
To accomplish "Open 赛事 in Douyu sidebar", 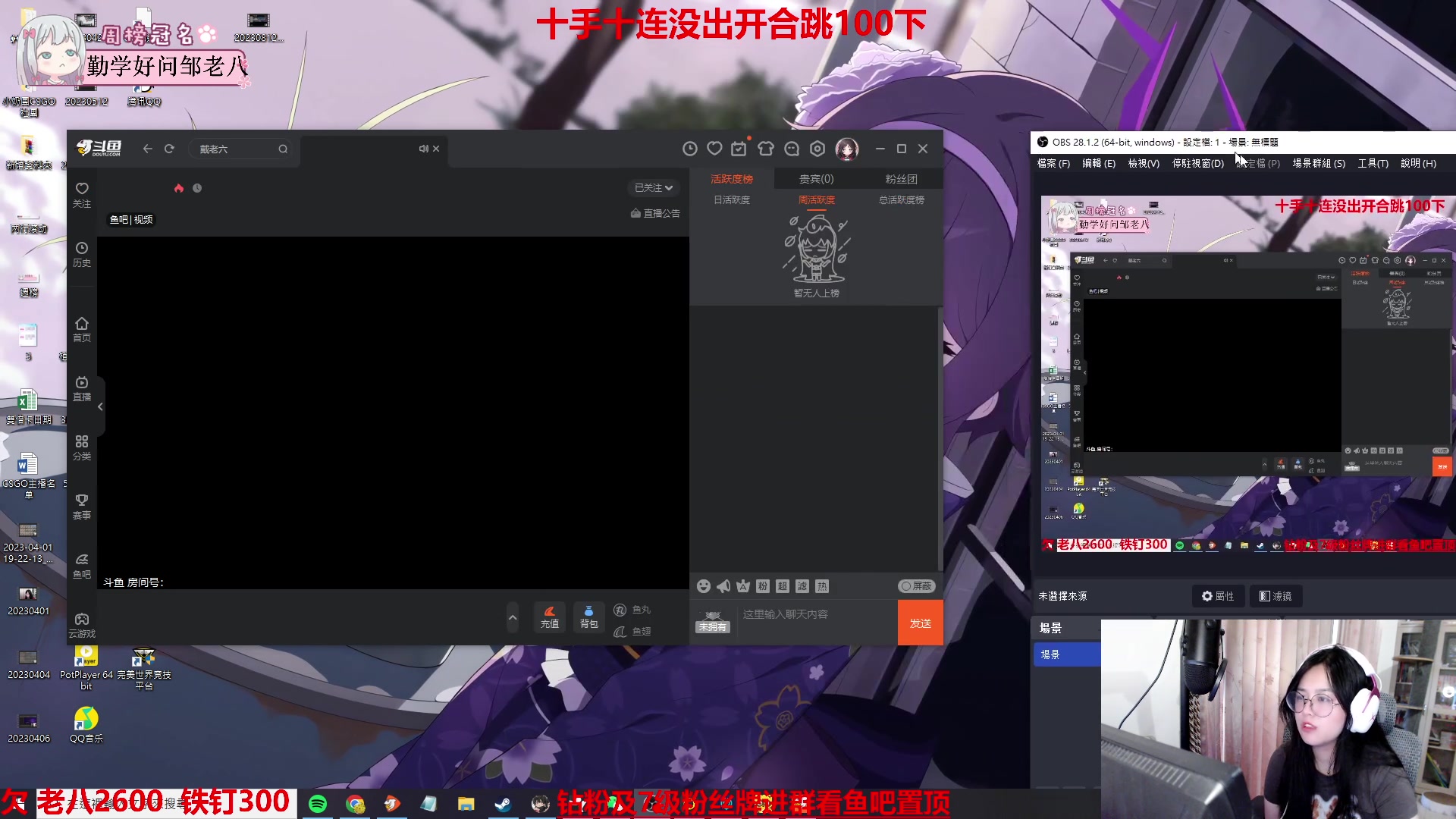I will (x=82, y=507).
